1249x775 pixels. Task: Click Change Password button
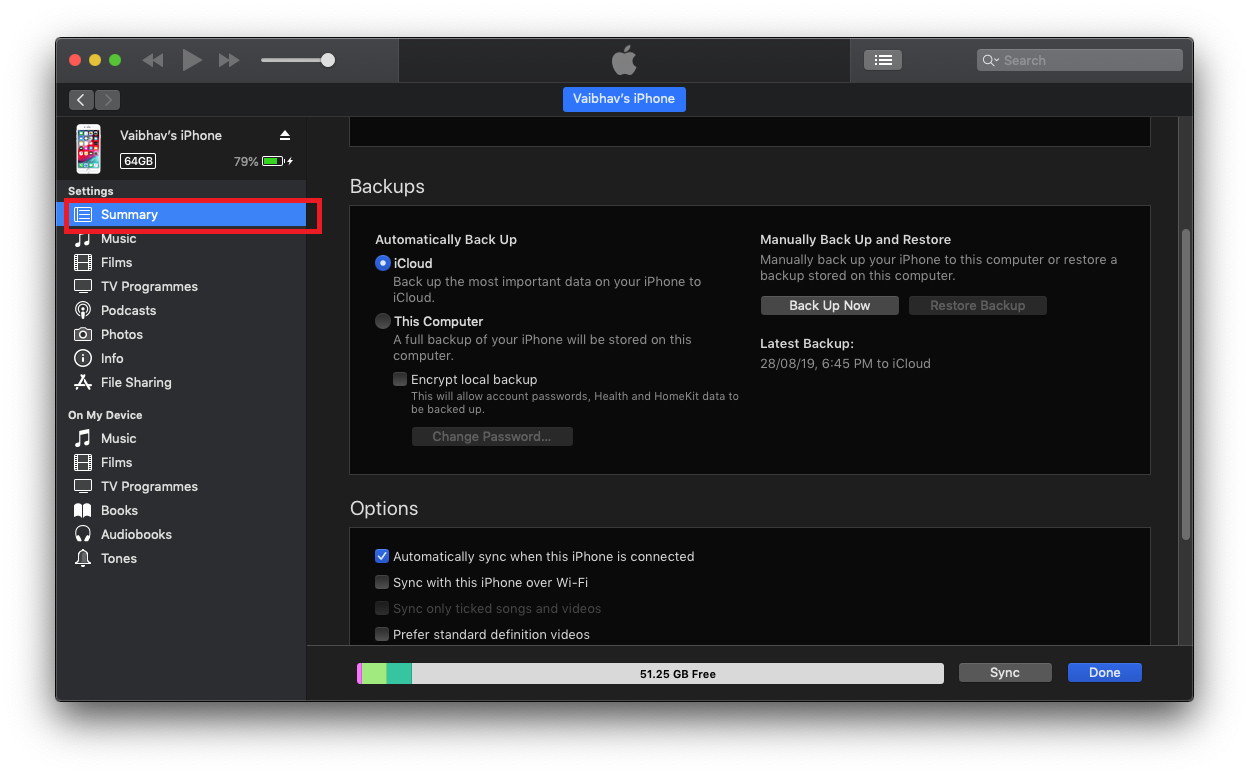(x=492, y=437)
